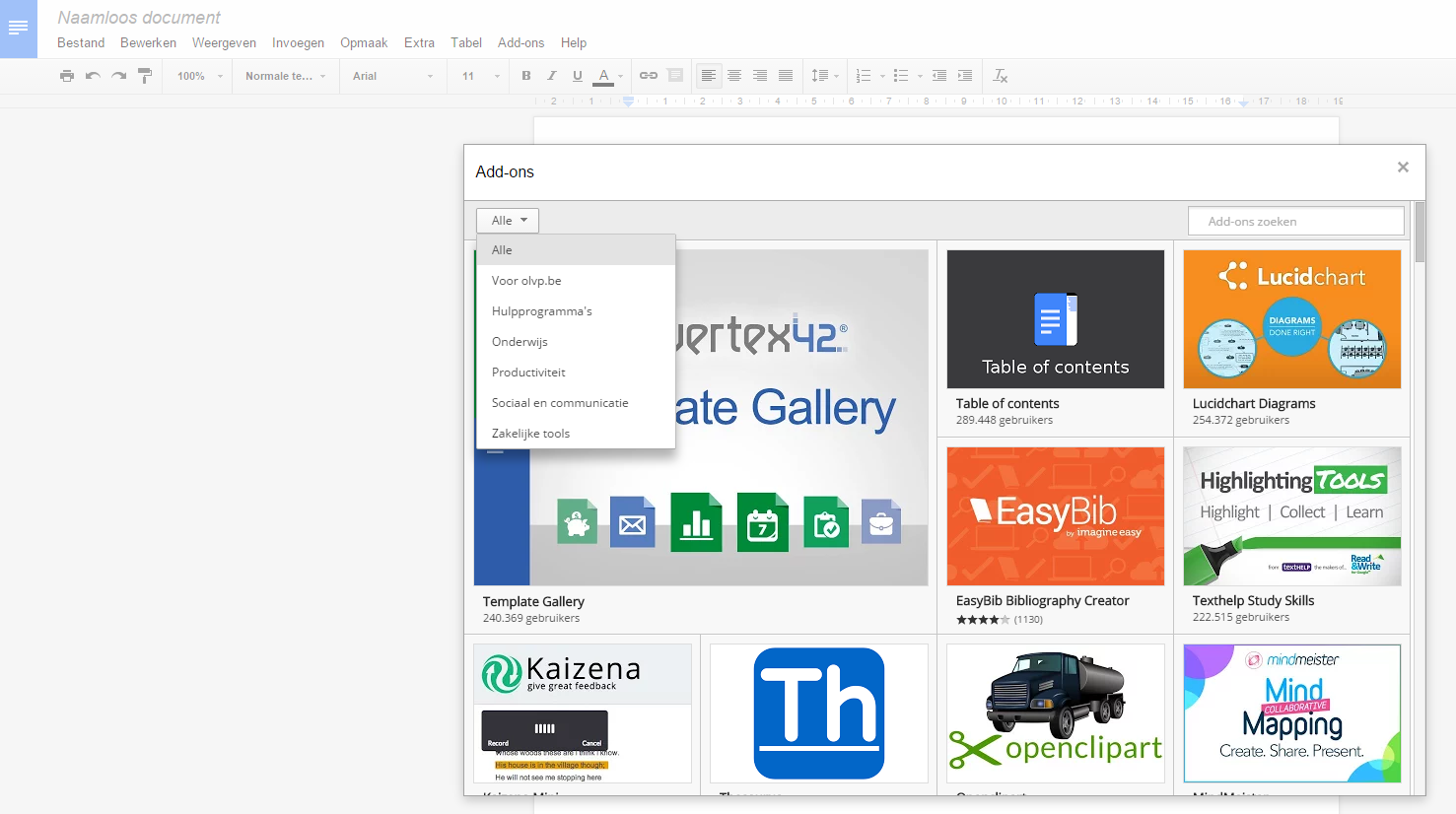Viewport: 1456px width, 814px height.
Task: Open the Google Docs home icon
Action: tap(19, 29)
